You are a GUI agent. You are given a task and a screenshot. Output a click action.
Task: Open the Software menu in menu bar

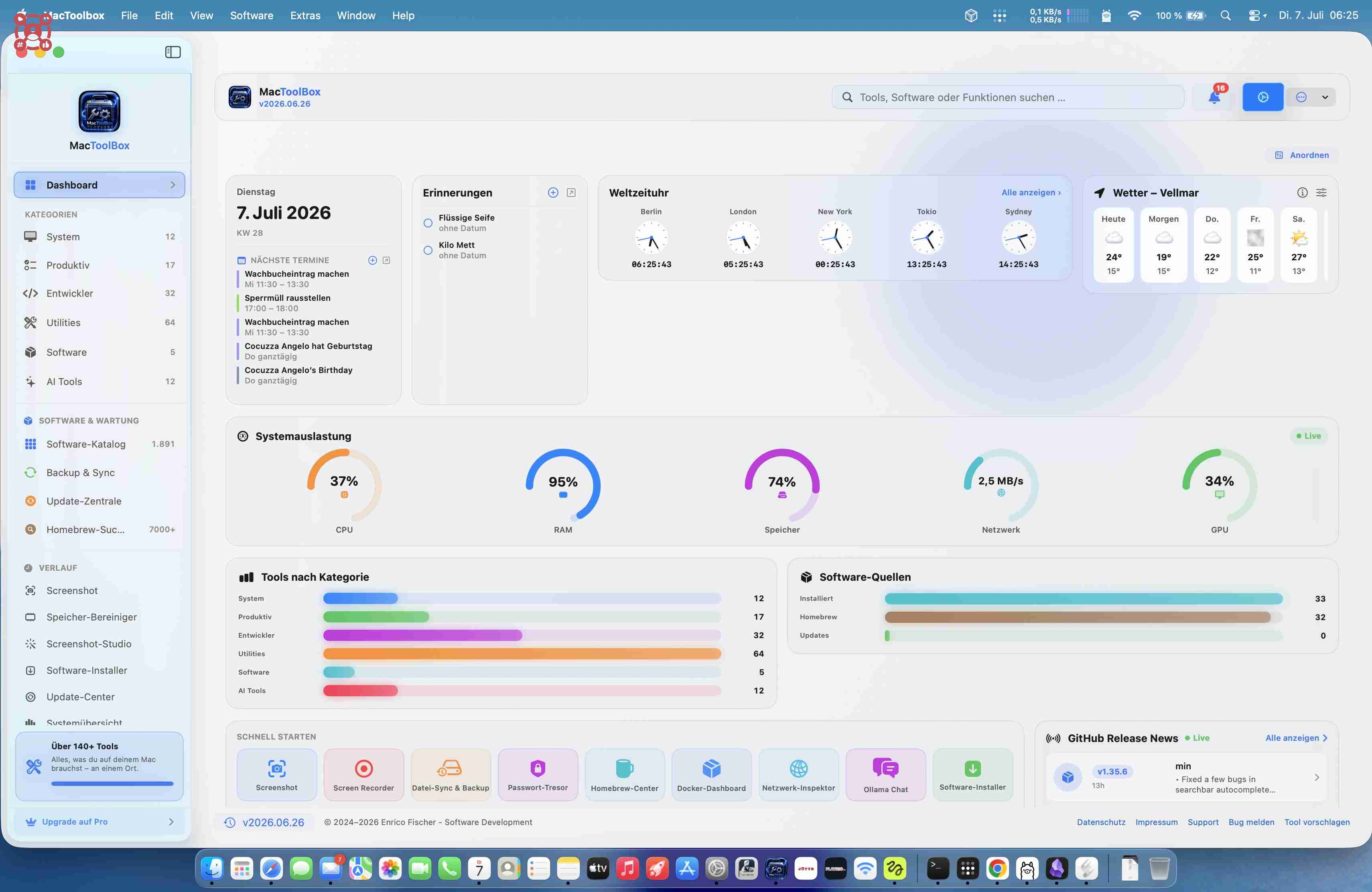click(252, 16)
